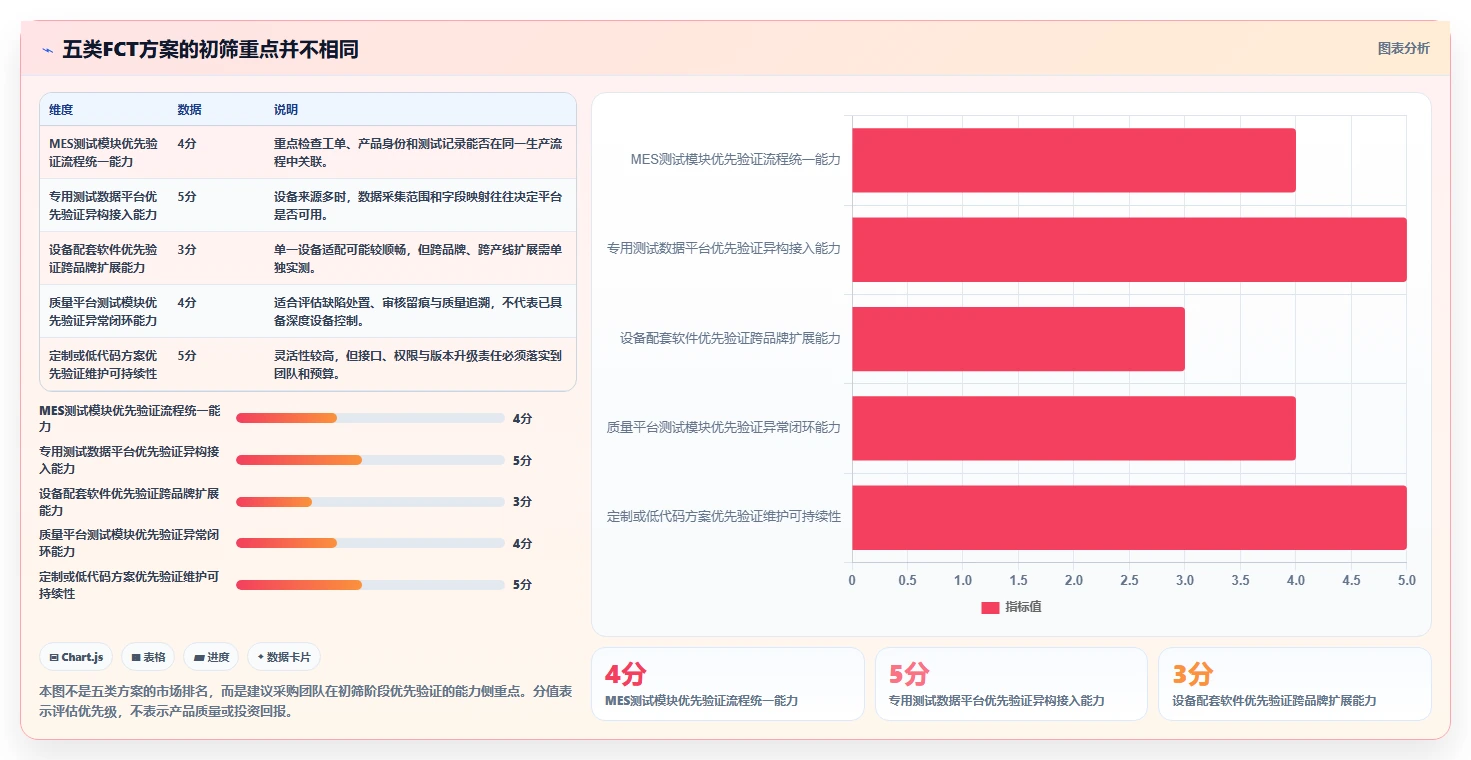Click description starting 灵活性较高
The width and height of the screenshot is (1471, 760).
coord(418,365)
